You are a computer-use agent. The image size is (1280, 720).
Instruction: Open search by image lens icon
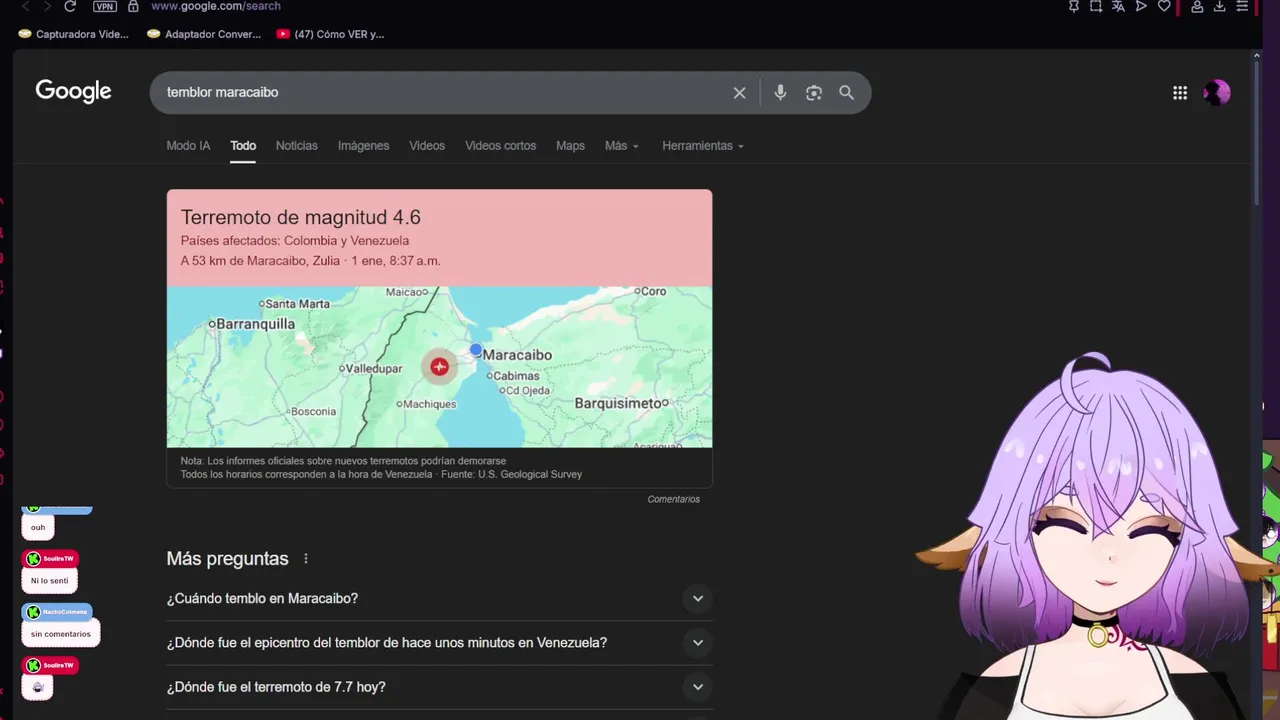pyautogui.click(x=814, y=93)
